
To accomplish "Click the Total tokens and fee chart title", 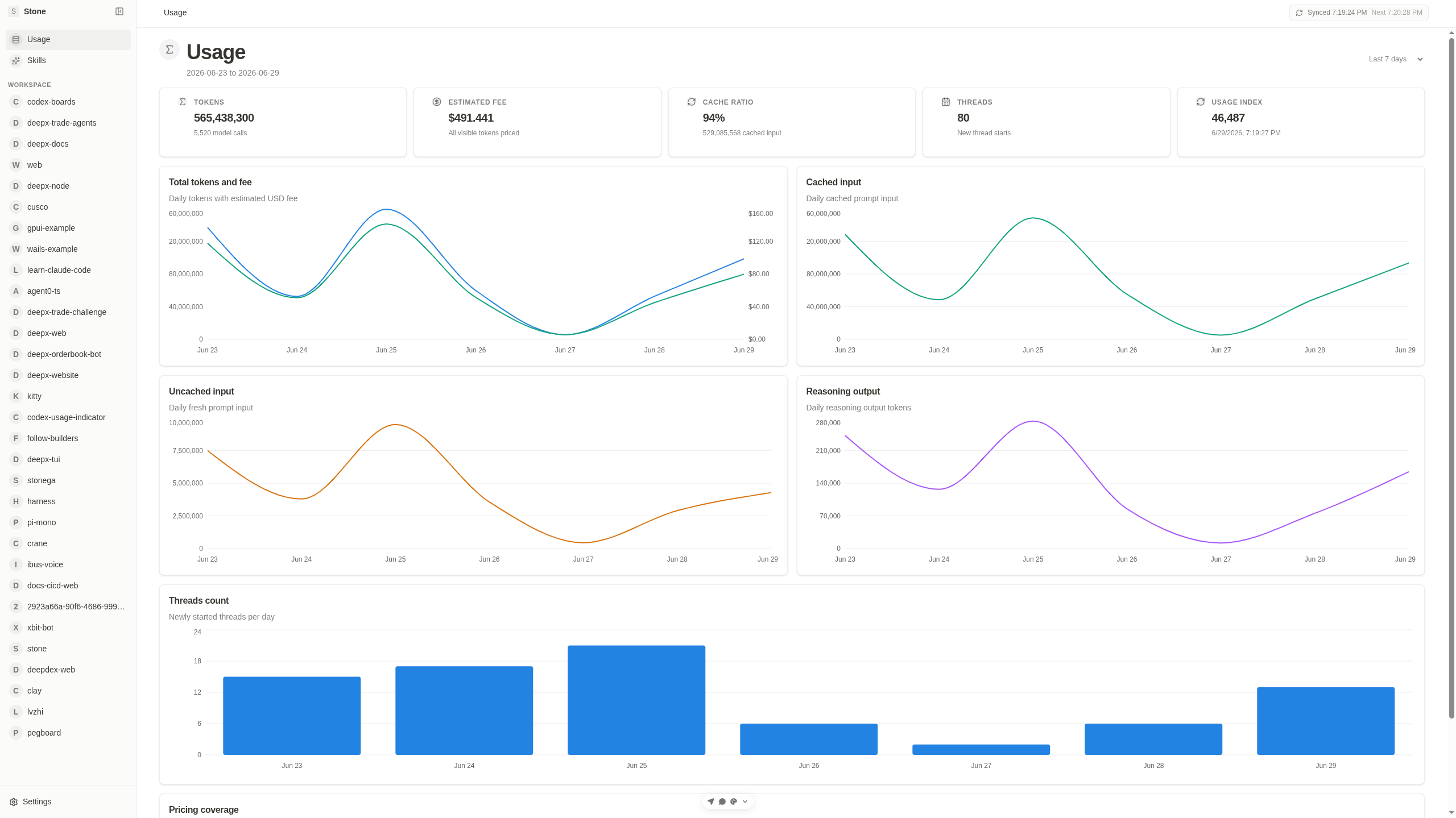I will (x=210, y=182).
